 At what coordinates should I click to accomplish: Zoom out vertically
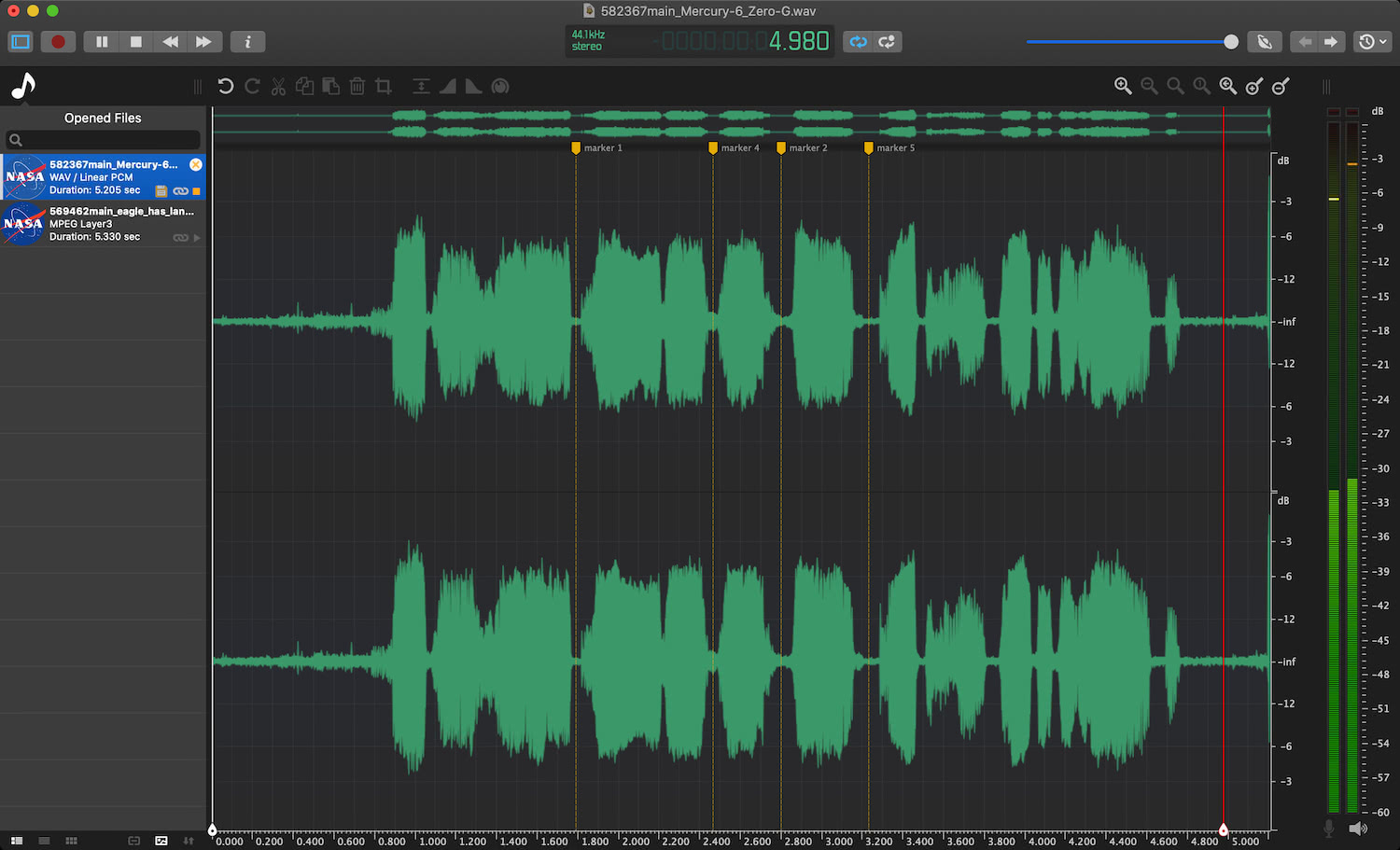tap(1281, 87)
